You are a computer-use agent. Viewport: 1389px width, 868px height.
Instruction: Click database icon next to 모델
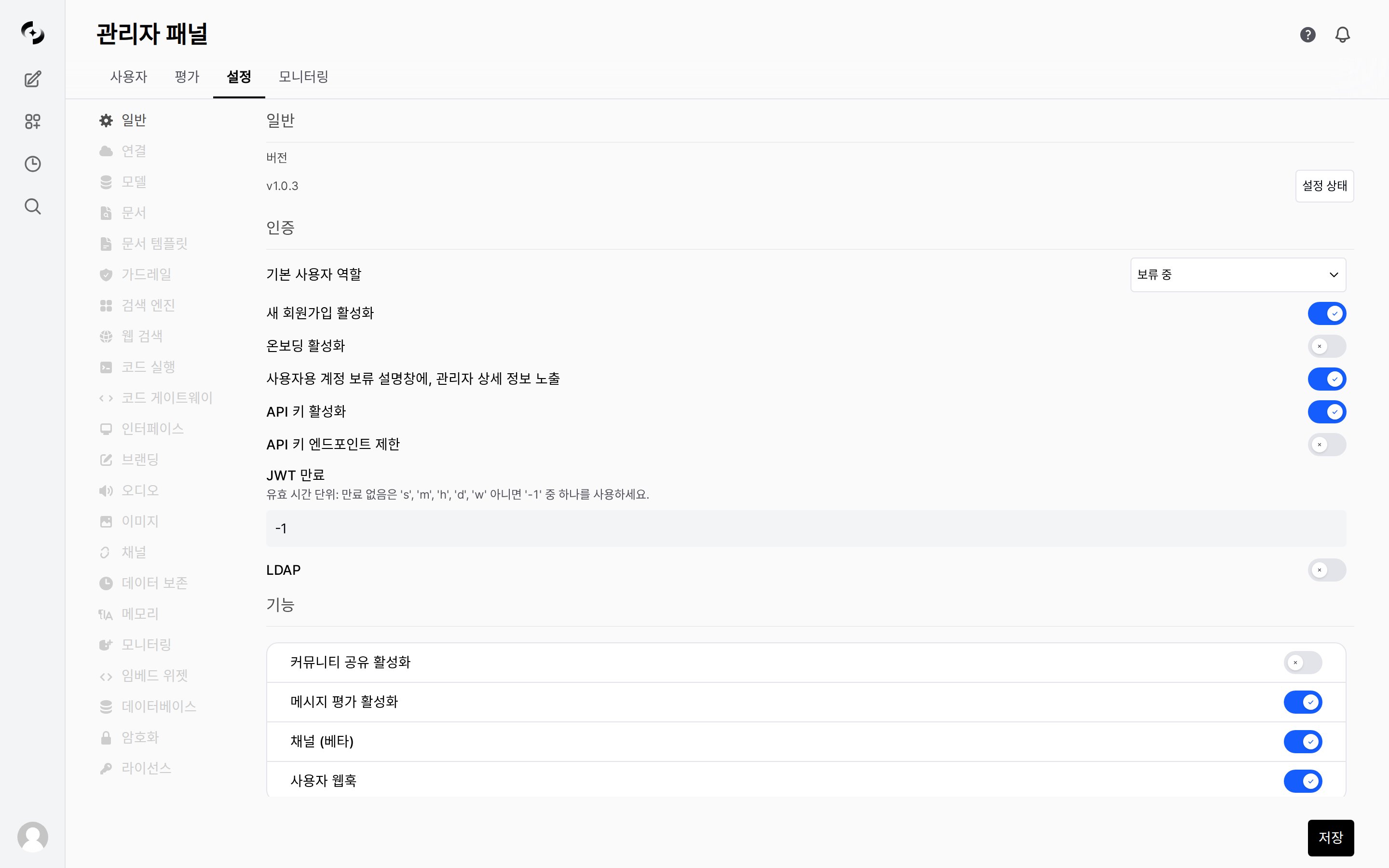106,182
